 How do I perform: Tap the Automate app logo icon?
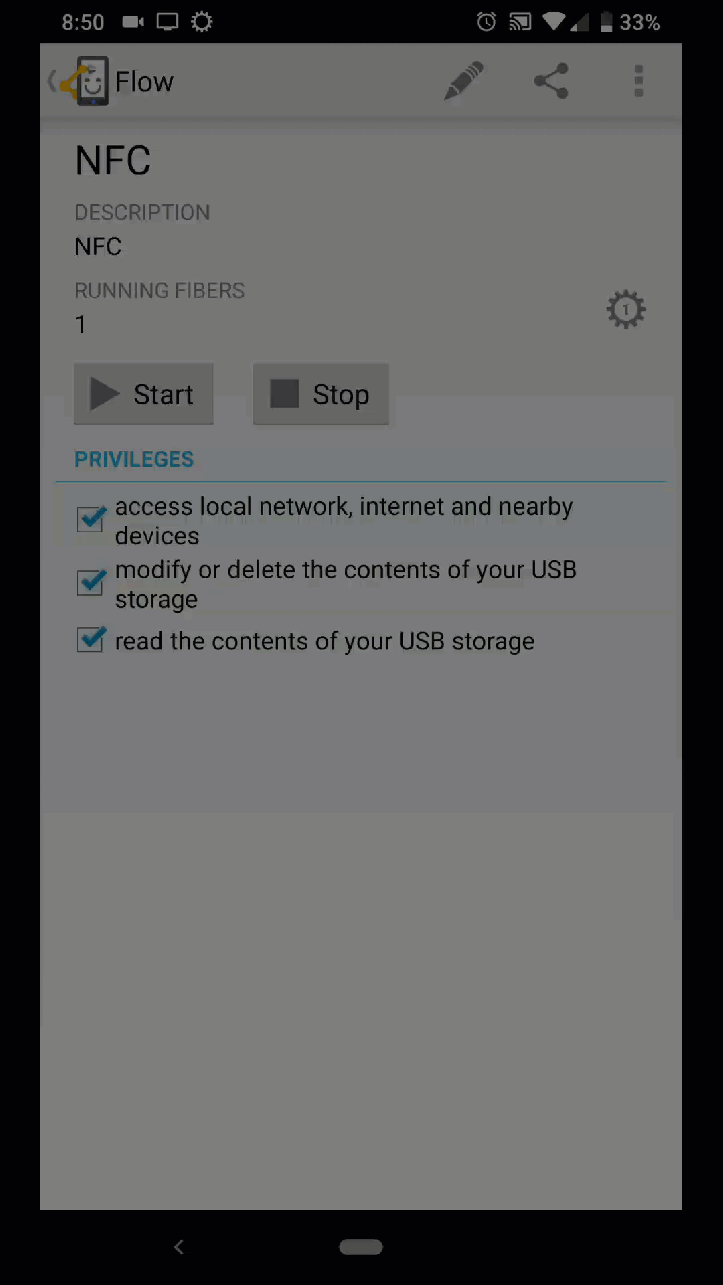point(84,81)
